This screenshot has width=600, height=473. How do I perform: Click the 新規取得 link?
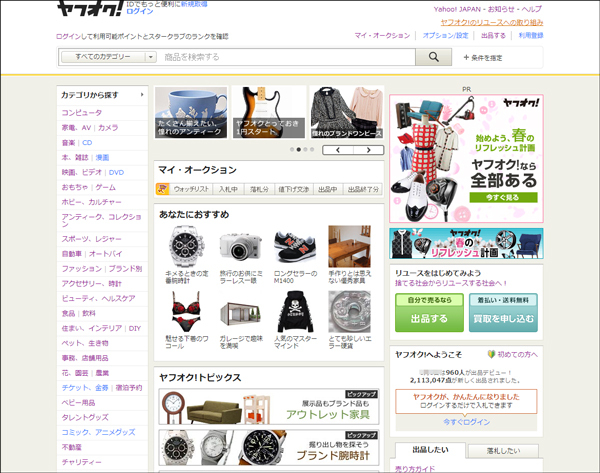(x=194, y=4)
